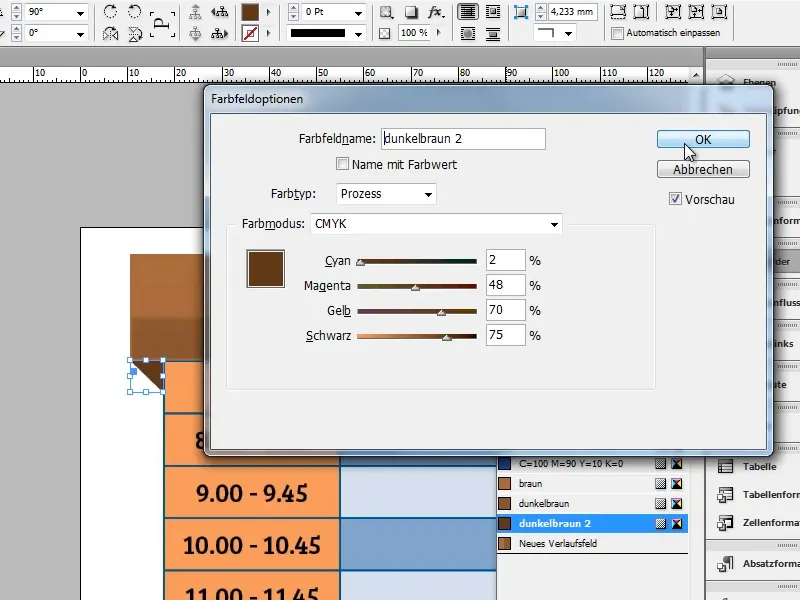Select the dunkelbraun swatch row
This screenshot has height=600, width=800.
click(x=592, y=504)
